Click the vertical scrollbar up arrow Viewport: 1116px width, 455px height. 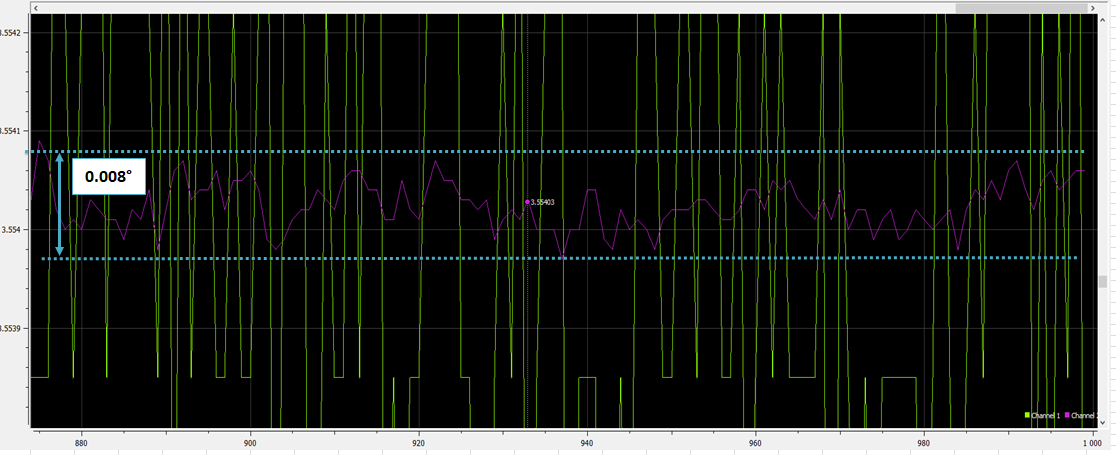click(1102, 20)
